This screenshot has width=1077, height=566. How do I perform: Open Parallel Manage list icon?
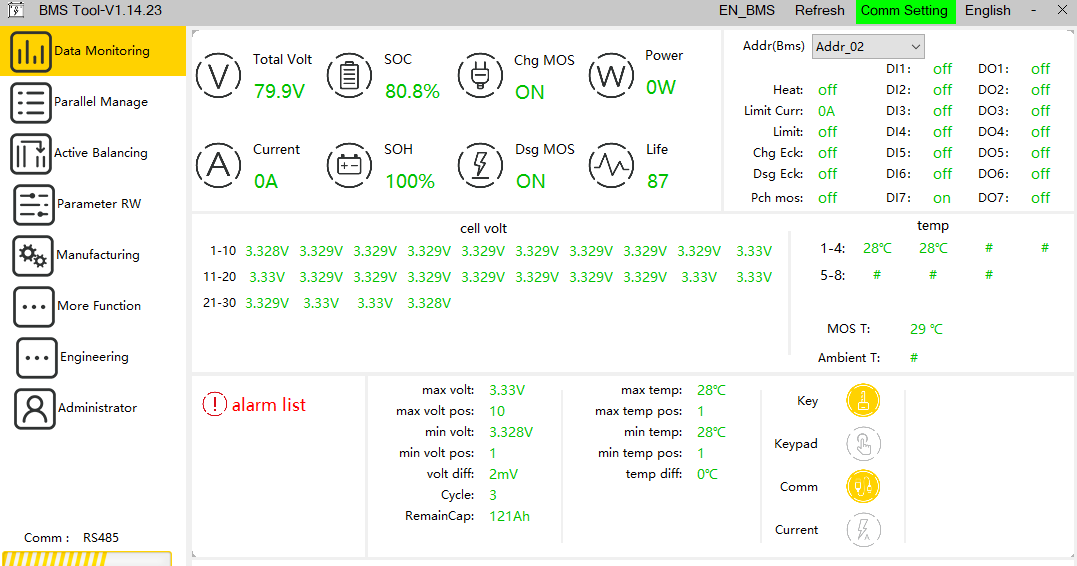pos(31,102)
